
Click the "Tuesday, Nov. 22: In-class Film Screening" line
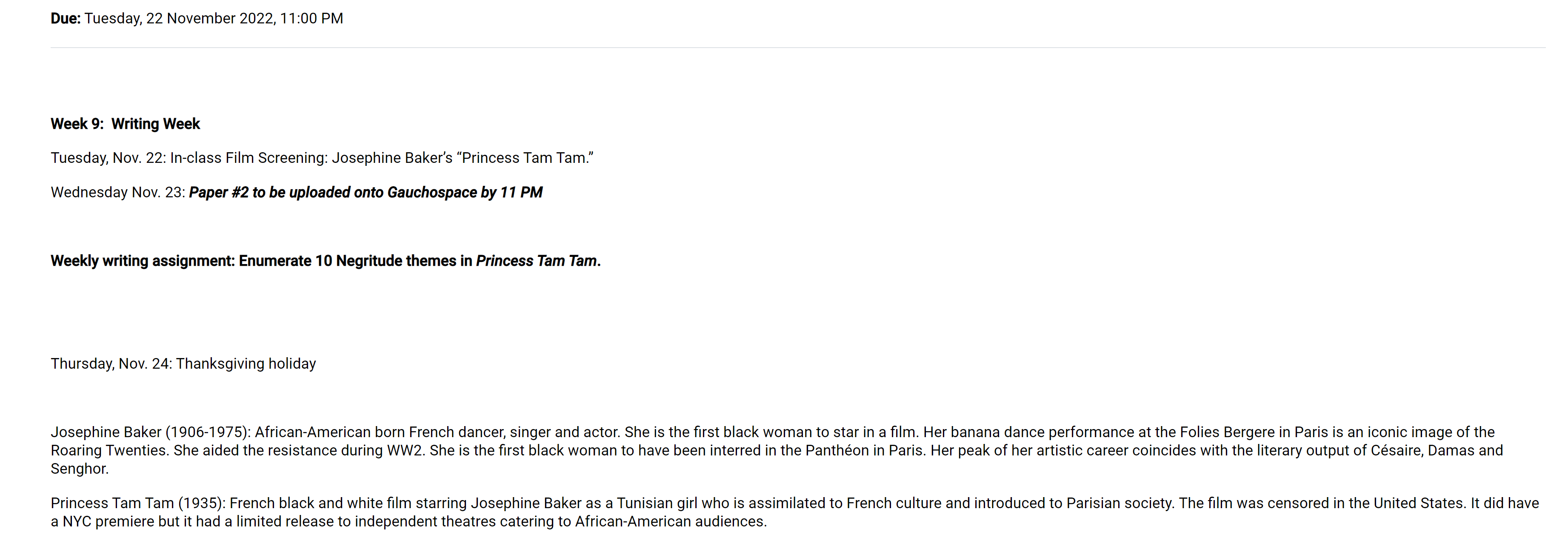[189, 158]
